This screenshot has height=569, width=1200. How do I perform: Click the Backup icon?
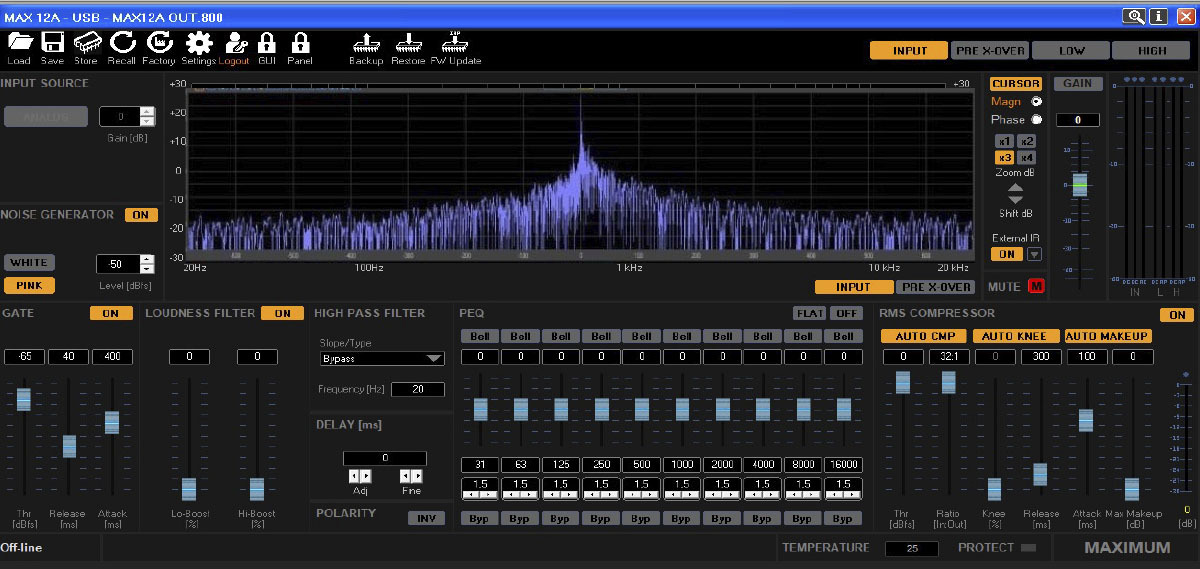(x=366, y=42)
